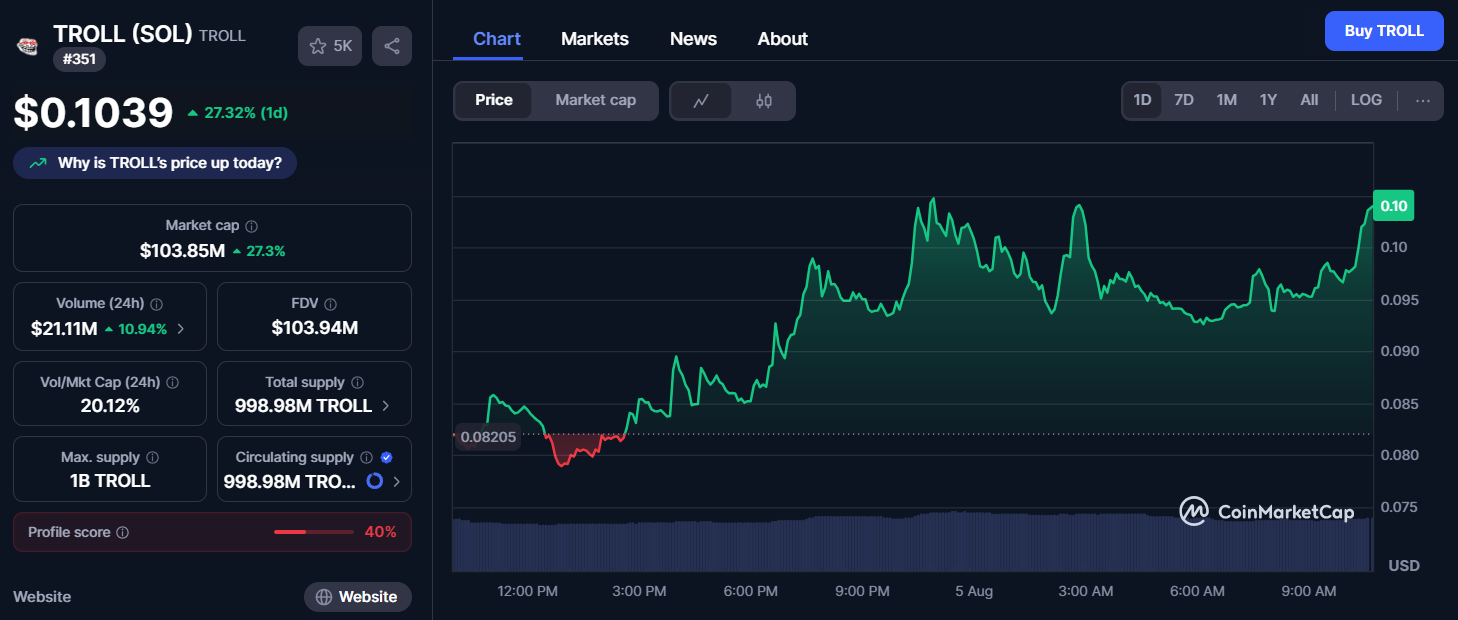The height and width of the screenshot is (620, 1458).
Task: Click the volume bars below the chart
Action: tap(913, 541)
